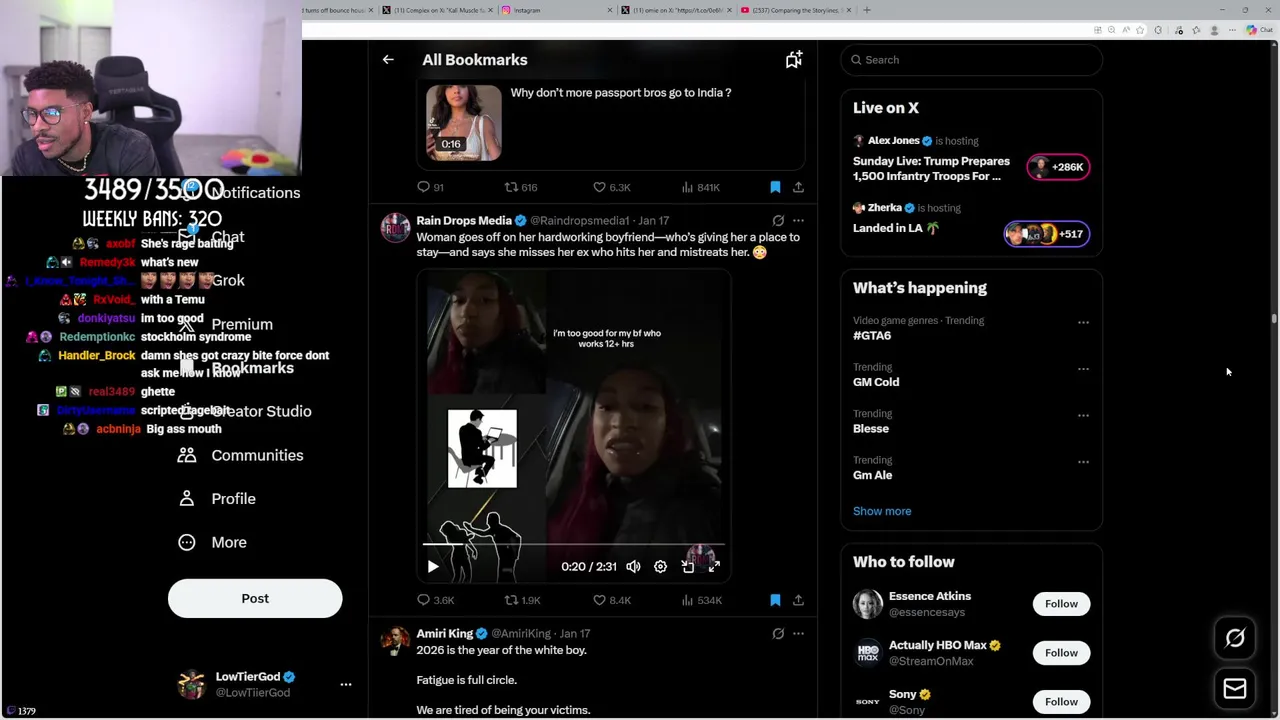Open Rain Drops Media profile avatar
This screenshot has width=1280, height=720.
(x=395, y=228)
